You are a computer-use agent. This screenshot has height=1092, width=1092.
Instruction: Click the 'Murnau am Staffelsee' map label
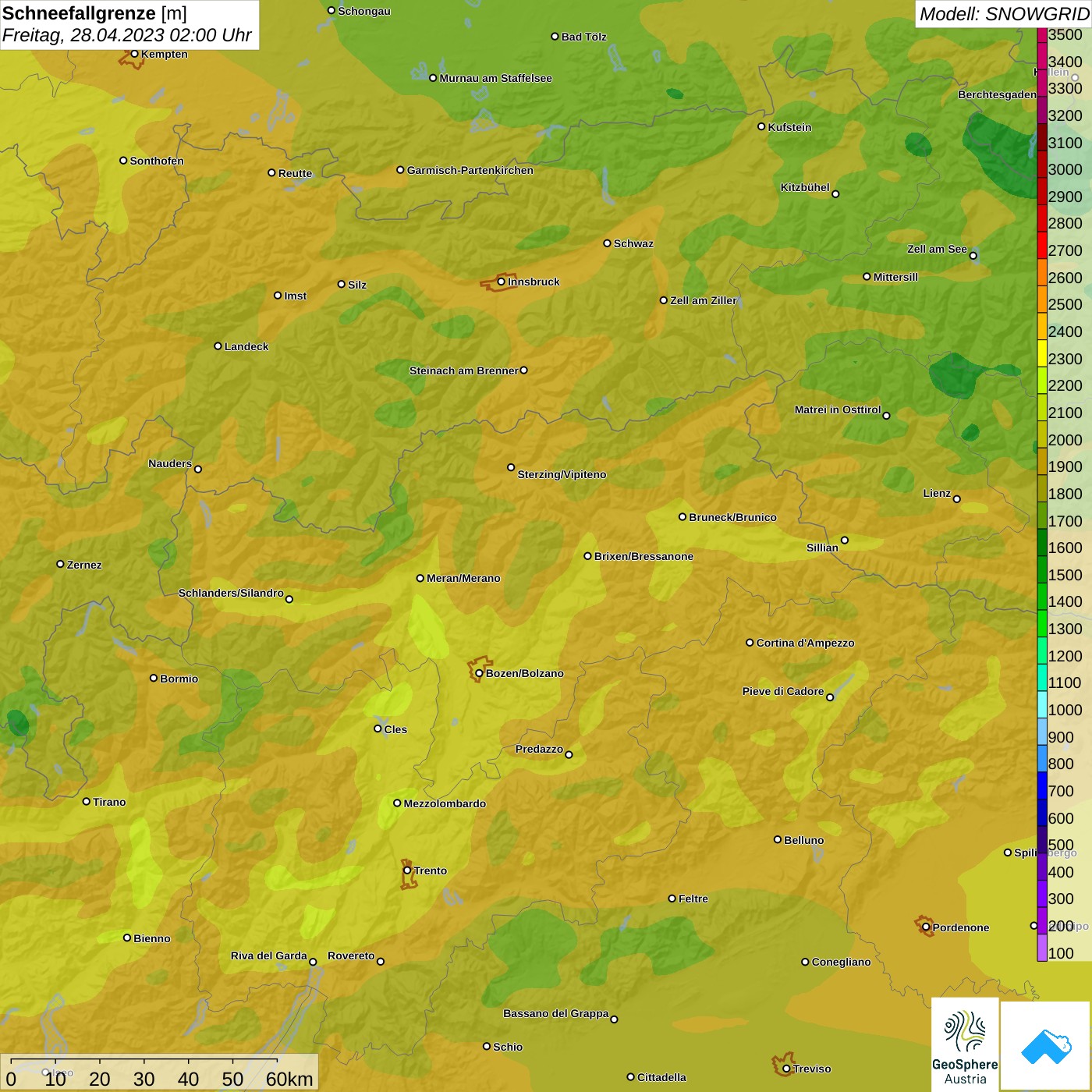(x=496, y=78)
